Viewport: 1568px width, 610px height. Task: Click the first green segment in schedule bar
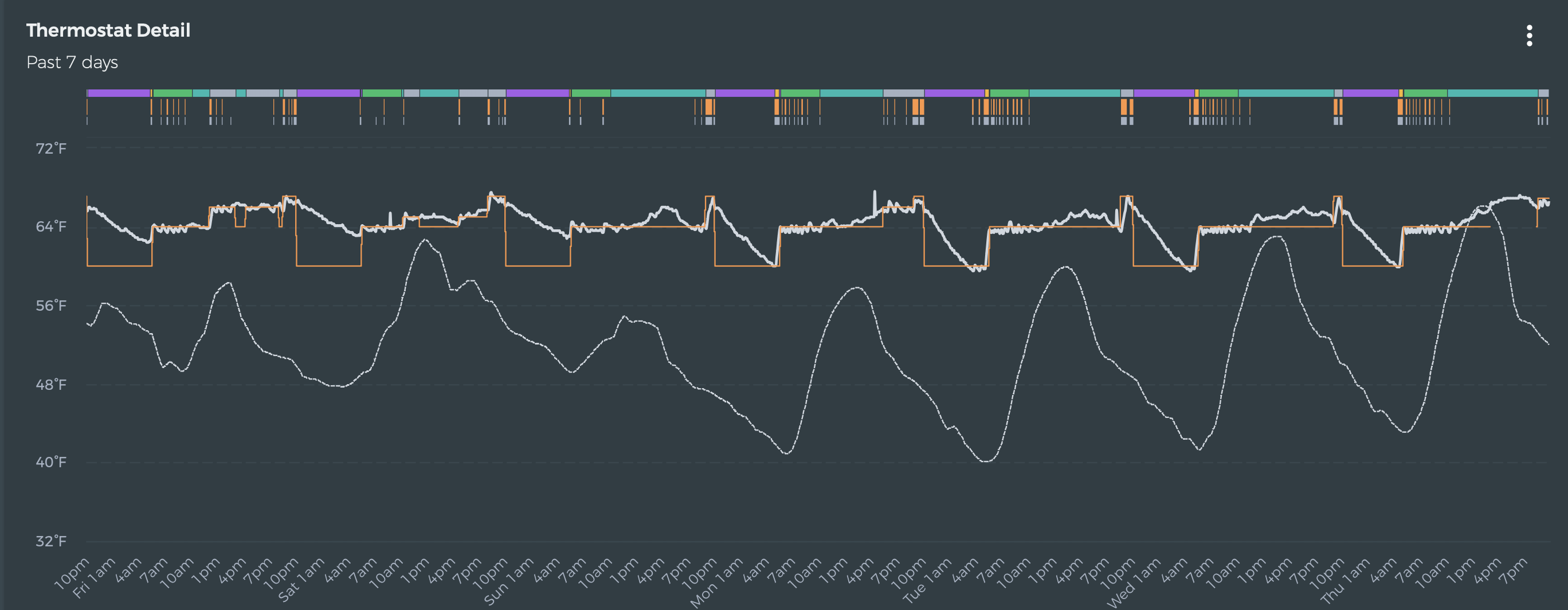click(173, 93)
